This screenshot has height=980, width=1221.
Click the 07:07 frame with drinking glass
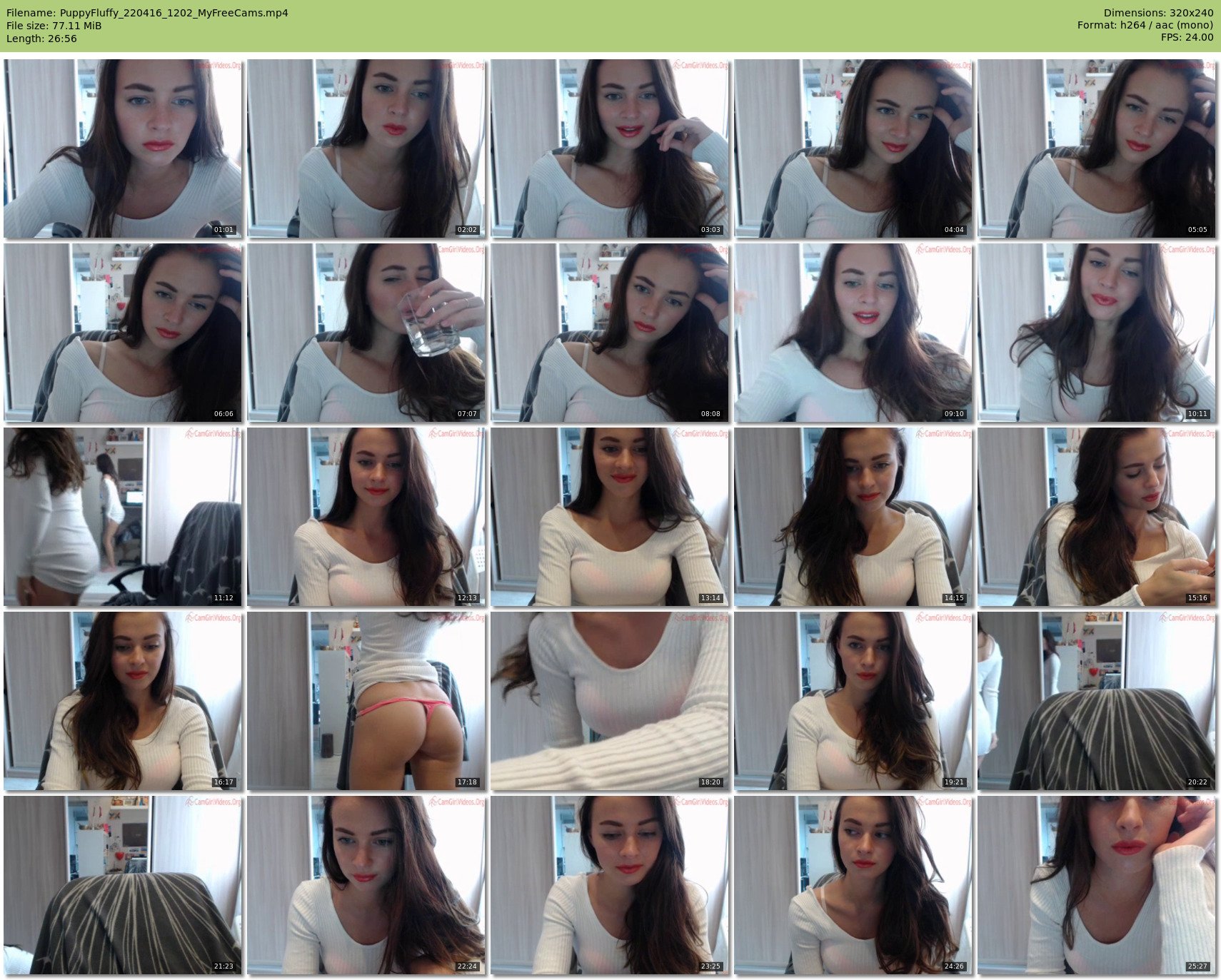click(x=366, y=333)
